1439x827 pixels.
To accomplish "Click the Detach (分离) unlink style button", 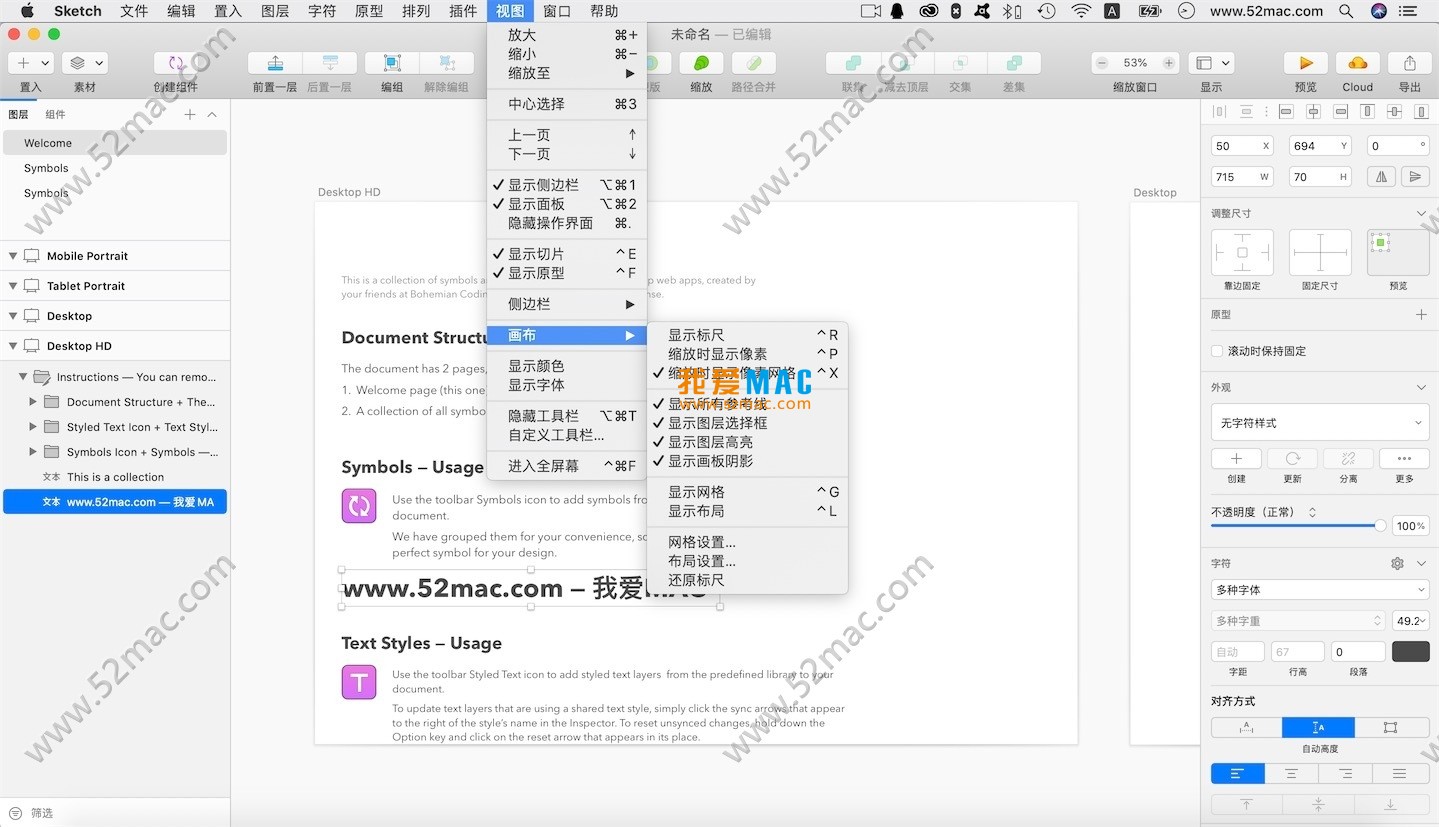I will pos(1348,459).
